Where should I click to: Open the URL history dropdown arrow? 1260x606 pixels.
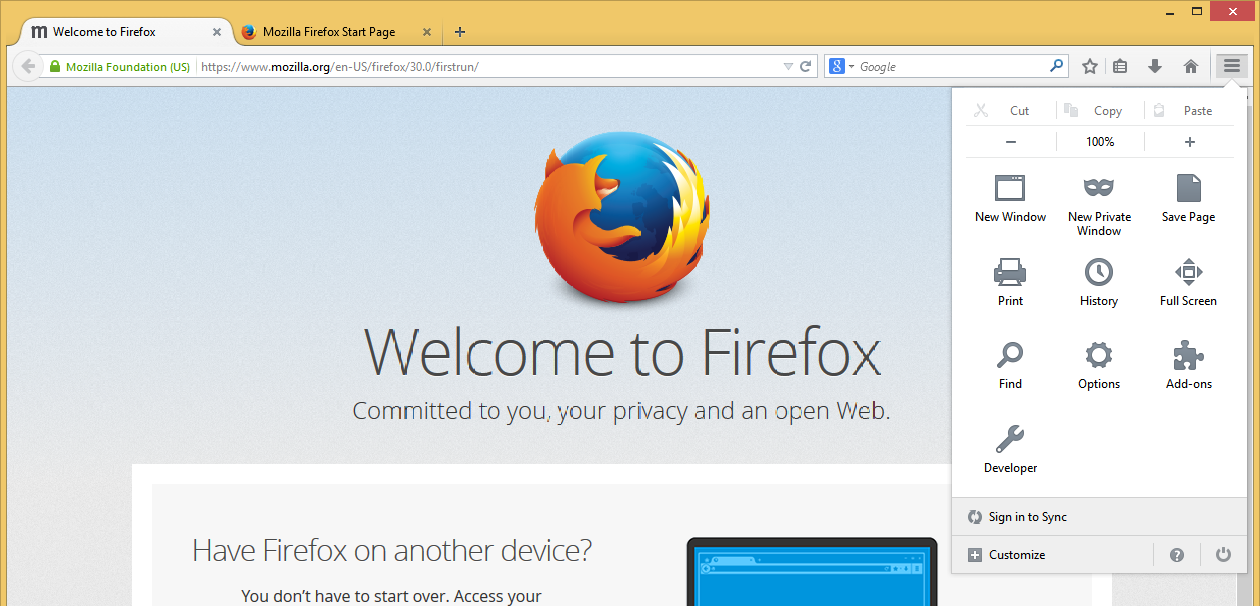[x=788, y=67]
